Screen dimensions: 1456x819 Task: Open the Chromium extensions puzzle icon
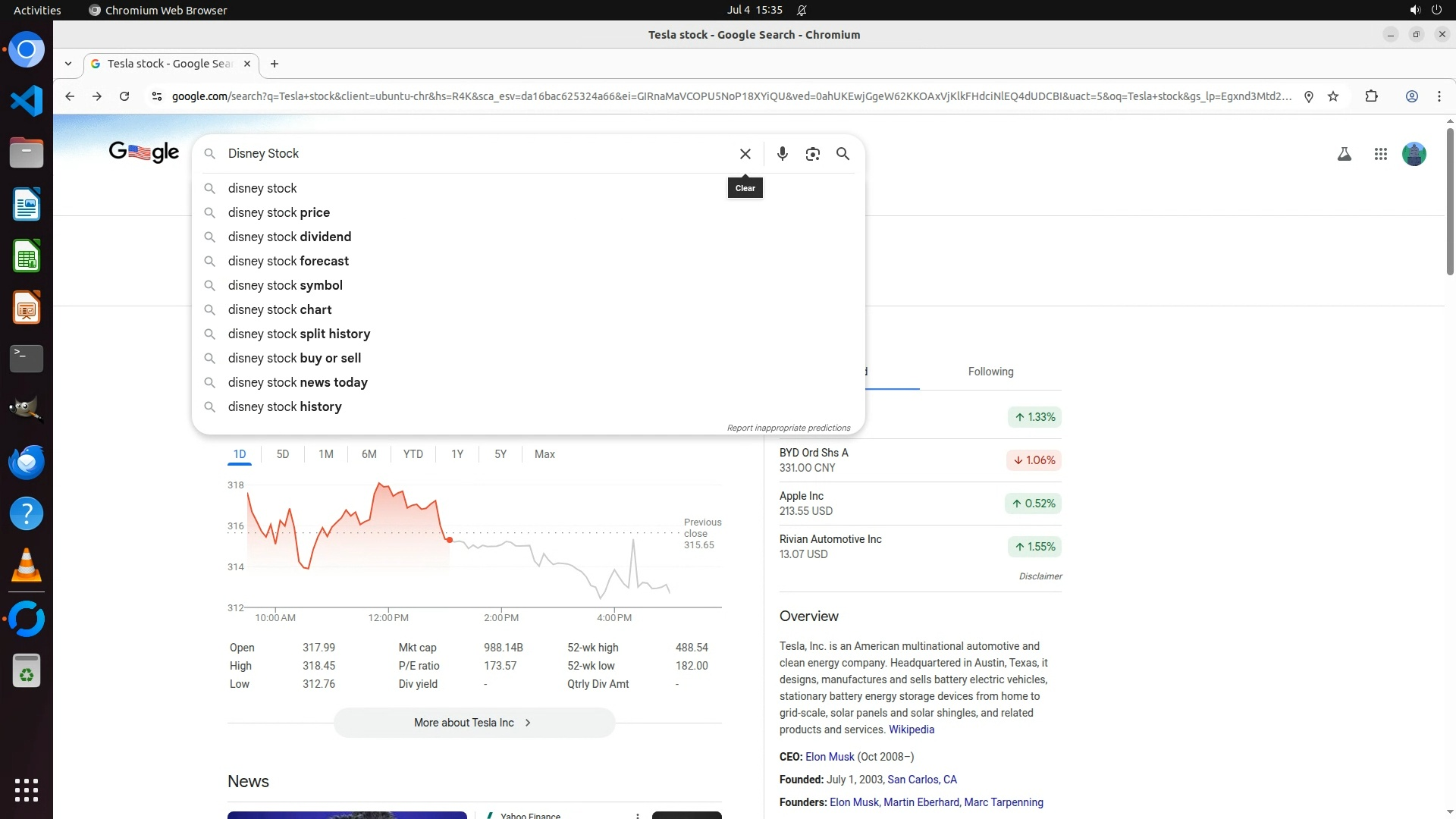click(x=1371, y=96)
